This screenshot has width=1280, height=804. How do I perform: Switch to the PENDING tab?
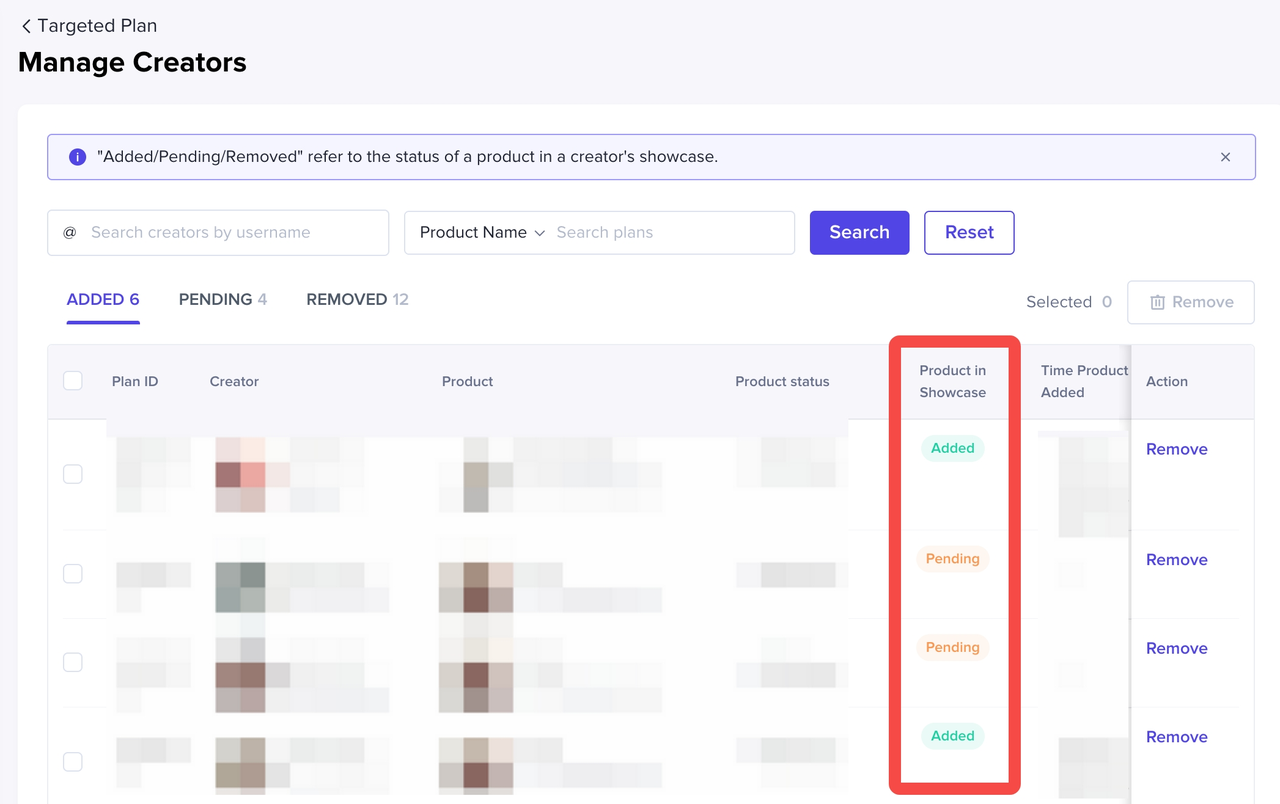coord(222,299)
